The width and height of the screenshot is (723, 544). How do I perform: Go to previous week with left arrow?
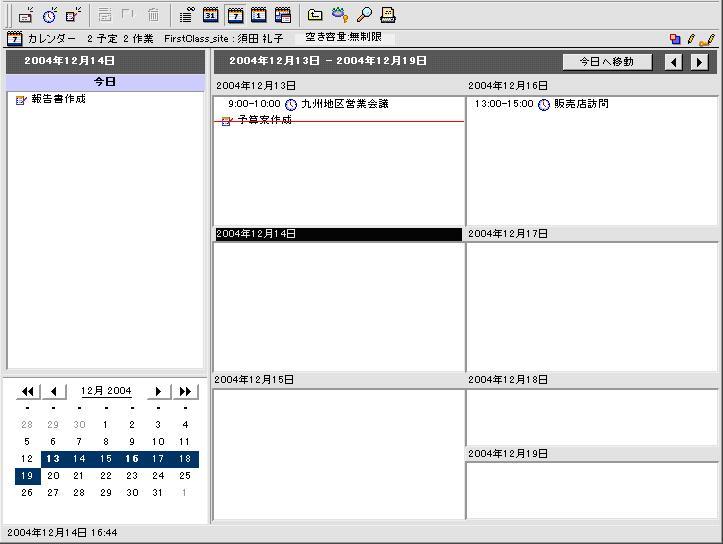pos(675,62)
